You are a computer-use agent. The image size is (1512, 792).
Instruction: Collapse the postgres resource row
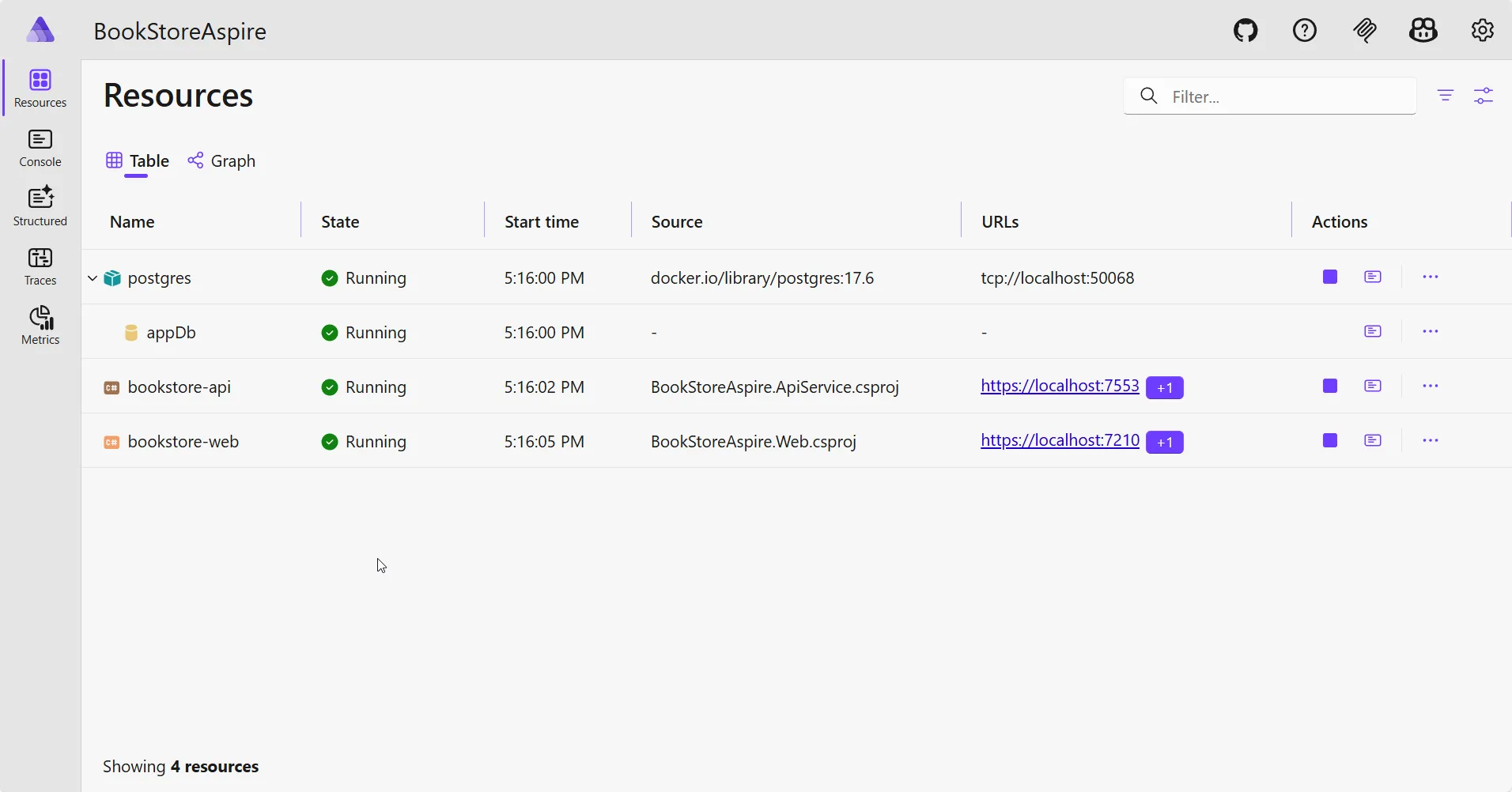93,277
